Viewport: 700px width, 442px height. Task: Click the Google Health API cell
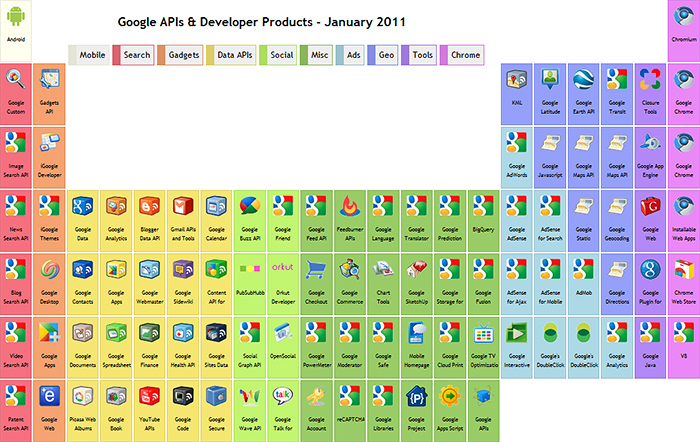point(183,348)
